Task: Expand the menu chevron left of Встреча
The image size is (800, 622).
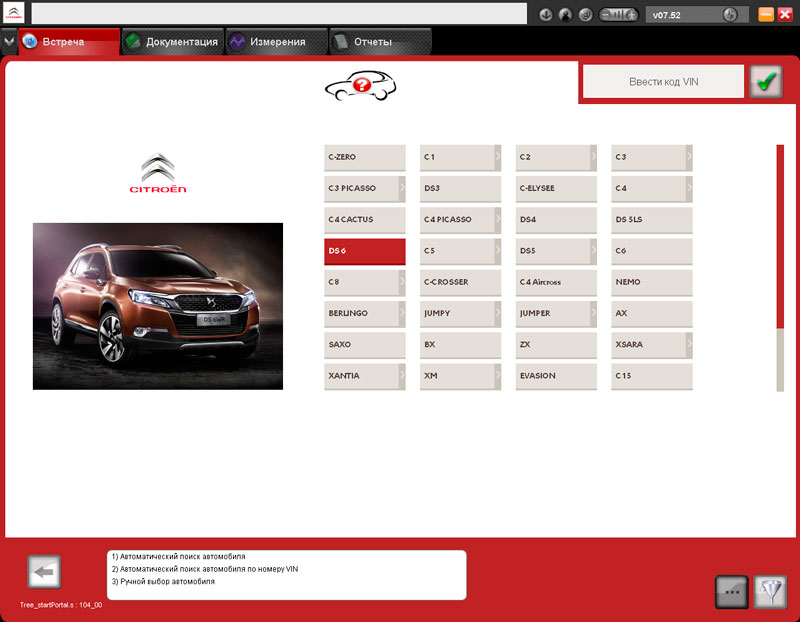Action: point(9,42)
